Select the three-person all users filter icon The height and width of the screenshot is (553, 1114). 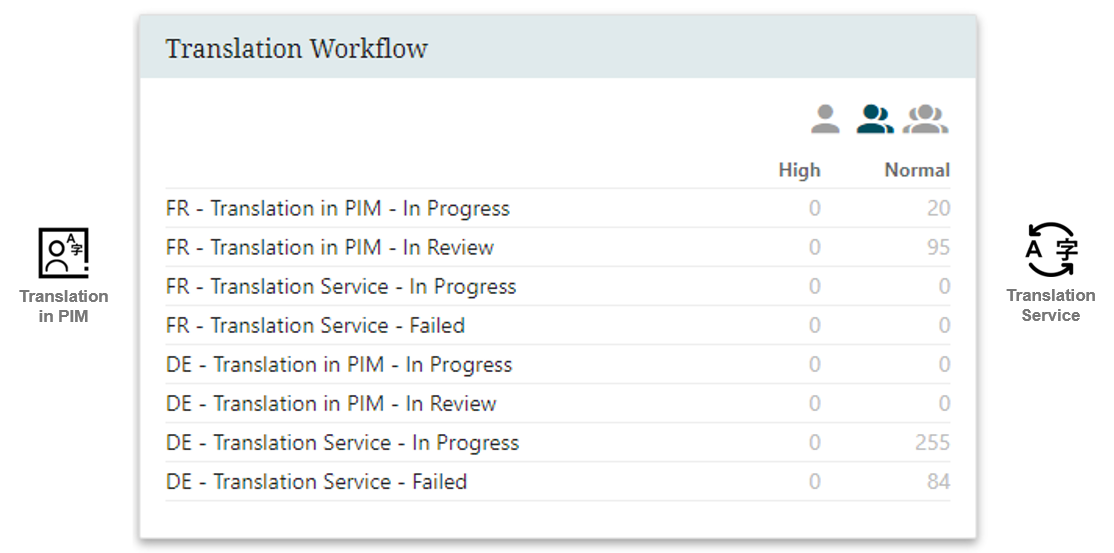[x=926, y=119]
